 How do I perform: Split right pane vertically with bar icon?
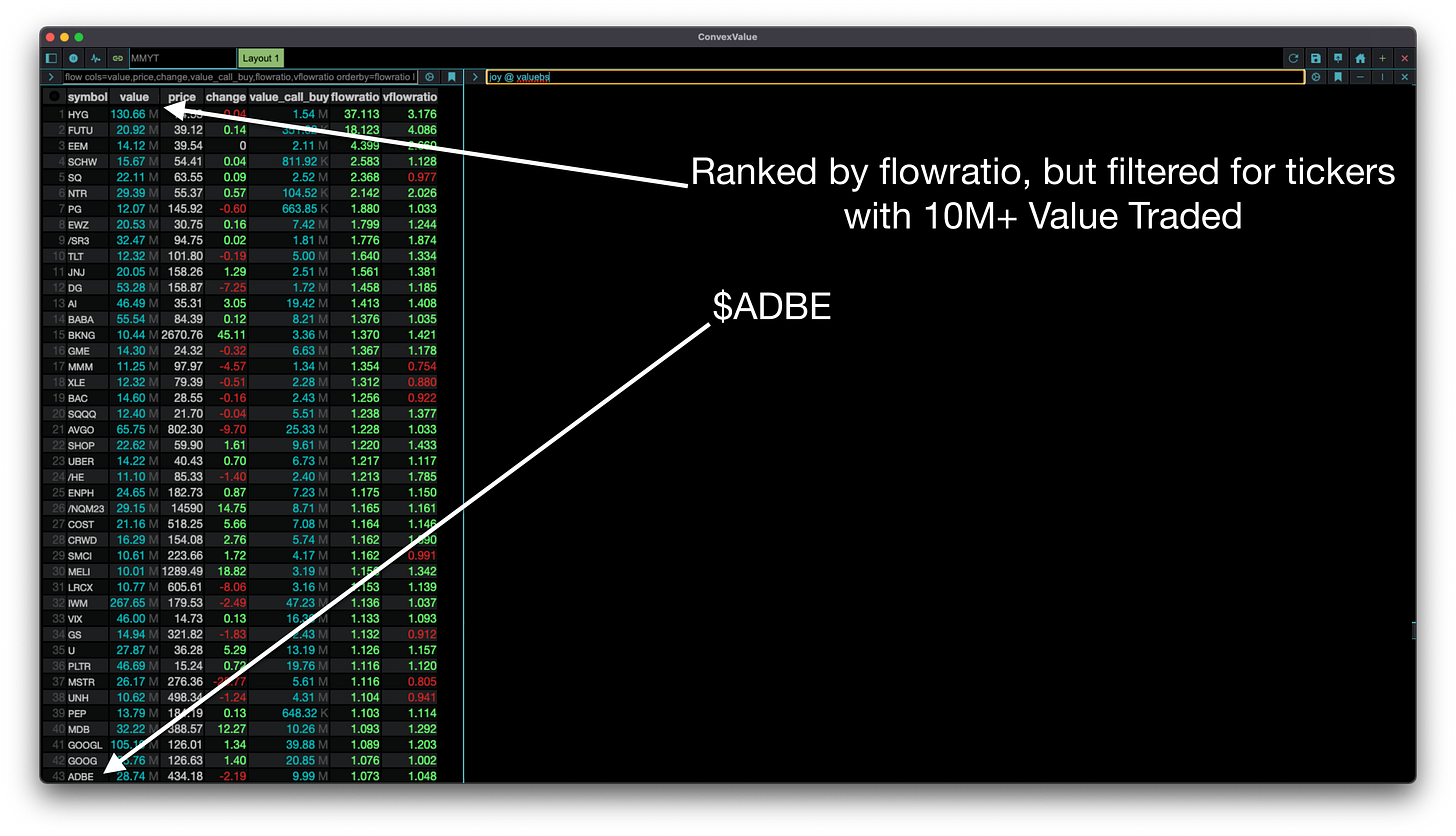(1382, 77)
